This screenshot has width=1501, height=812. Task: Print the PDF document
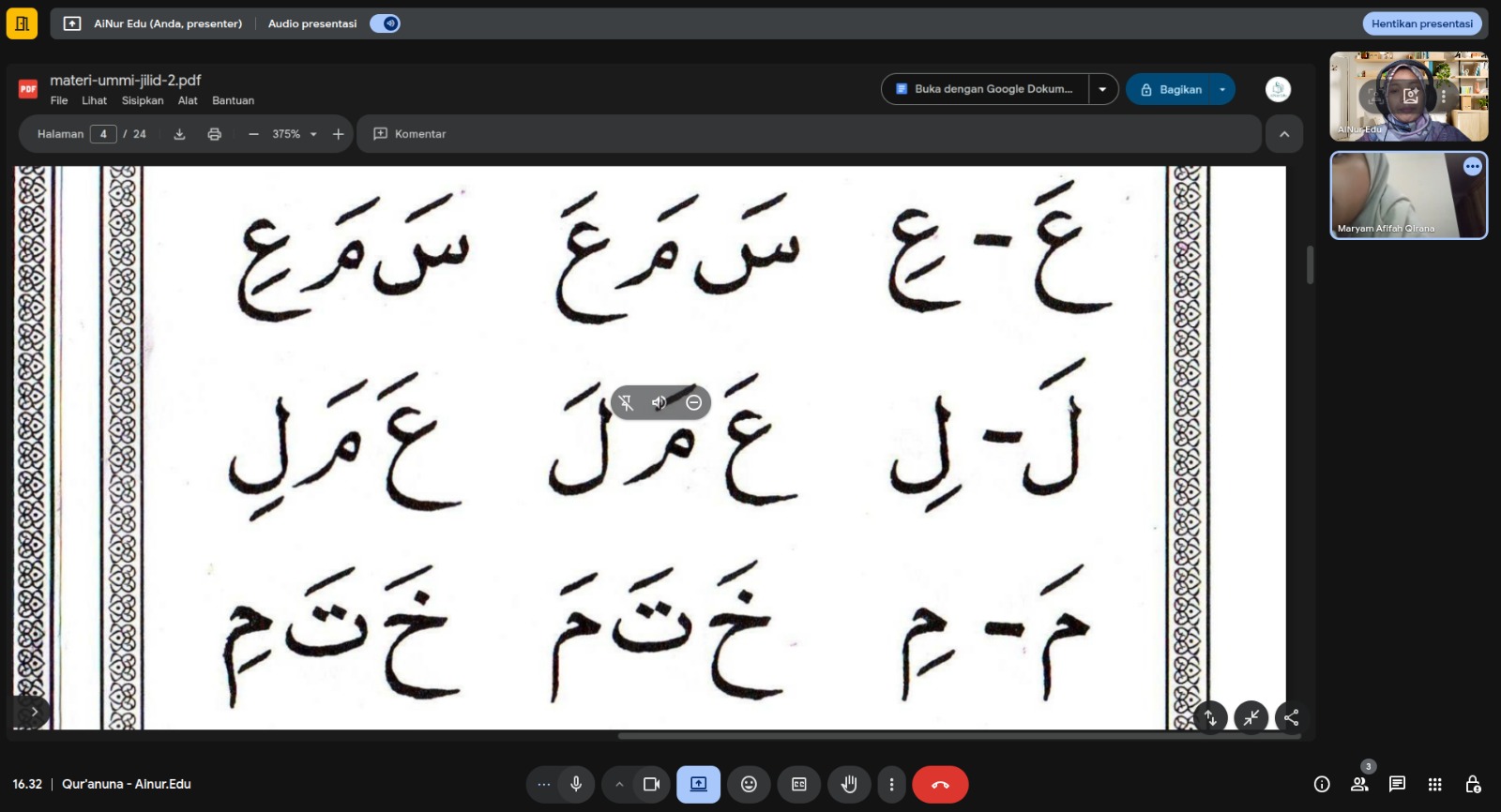(214, 134)
